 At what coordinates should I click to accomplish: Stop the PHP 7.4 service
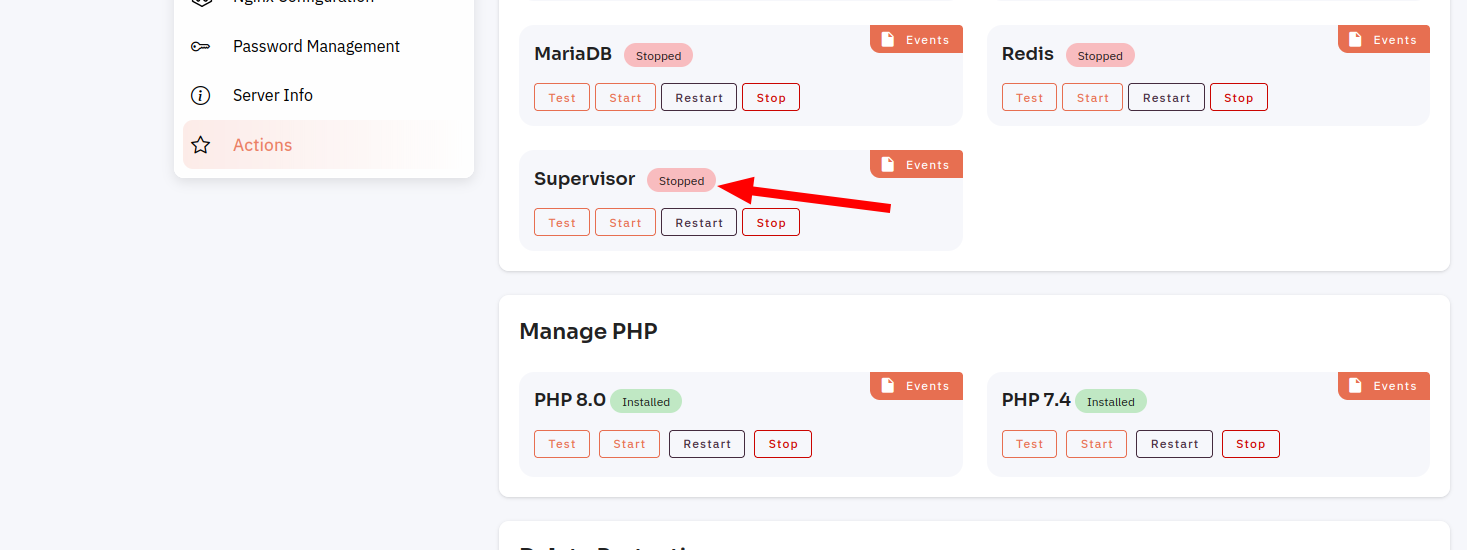(x=1250, y=444)
